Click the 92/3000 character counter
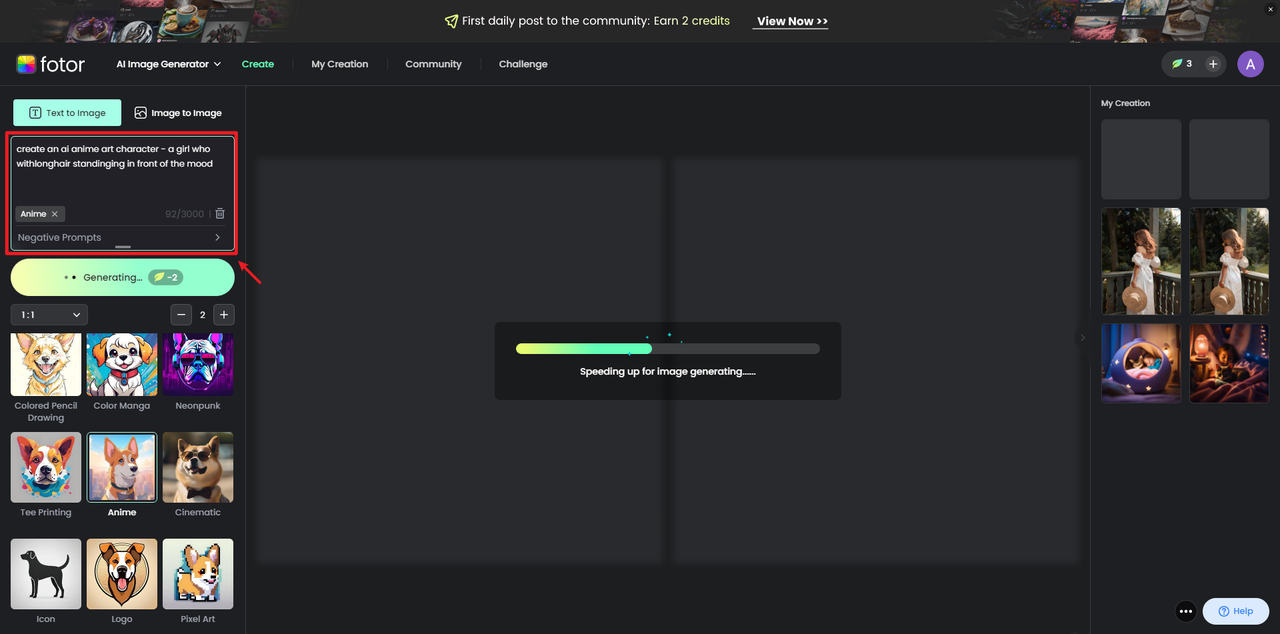Screen dimensions: 1280x634 (x=184, y=214)
